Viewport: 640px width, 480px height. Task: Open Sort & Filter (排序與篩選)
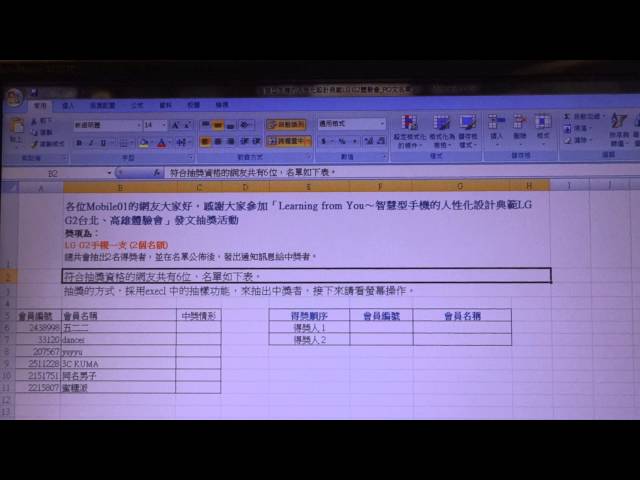coord(618,131)
